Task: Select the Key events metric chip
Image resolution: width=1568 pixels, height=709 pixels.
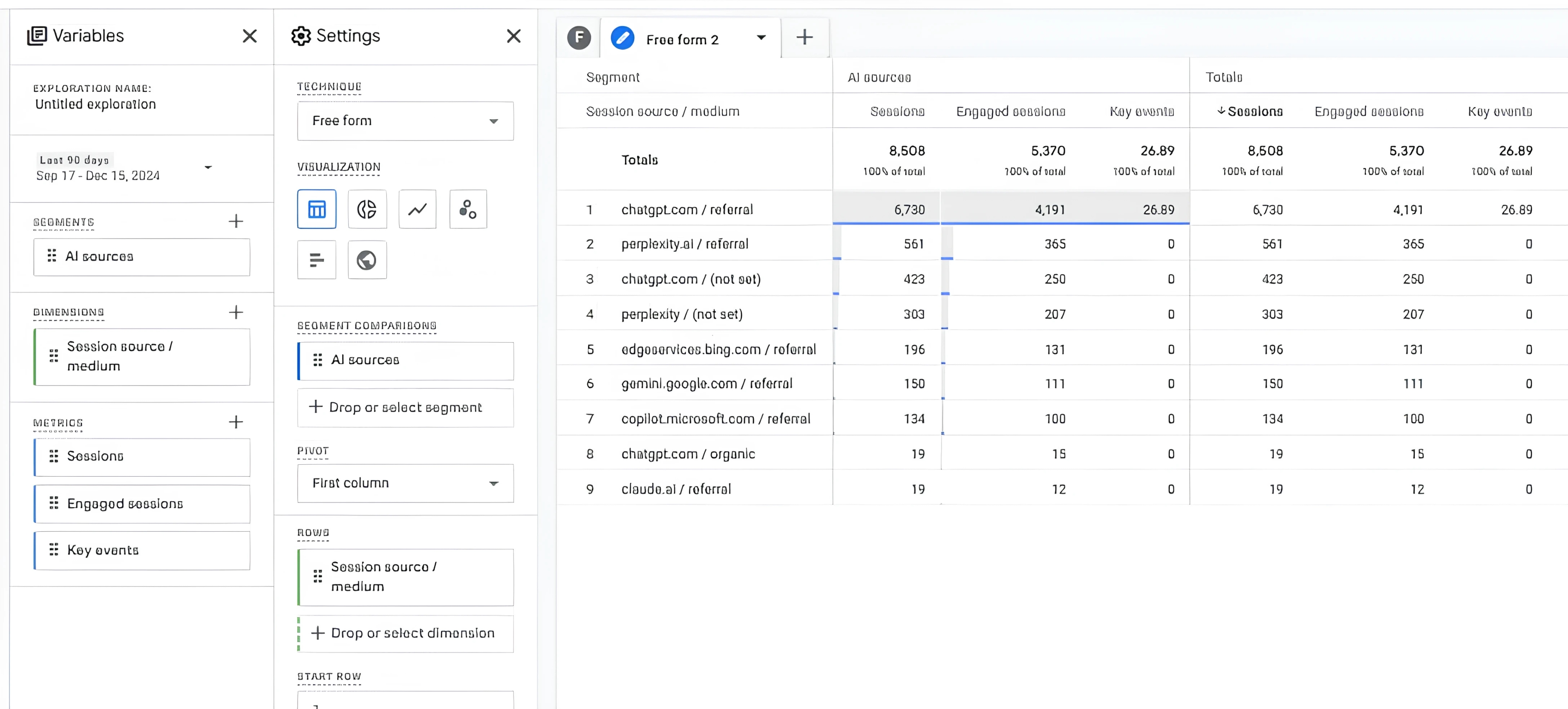Action: tap(142, 550)
